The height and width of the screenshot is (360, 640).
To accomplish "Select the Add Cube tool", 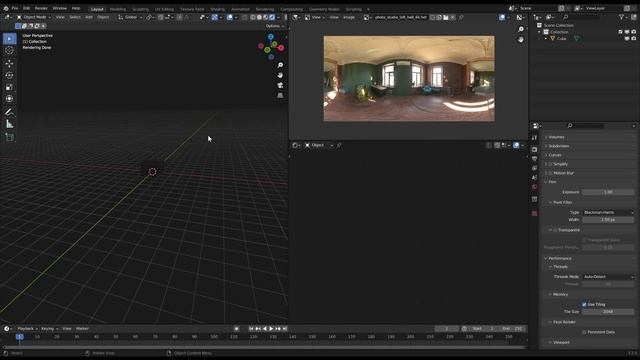I will pyautogui.click(x=9, y=138).
